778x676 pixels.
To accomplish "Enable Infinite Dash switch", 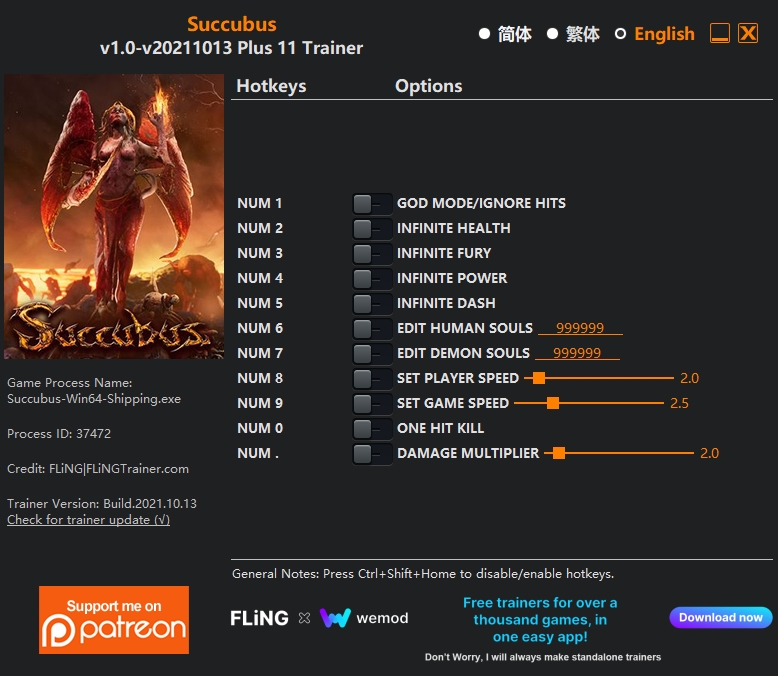I will tap(372, 303).
